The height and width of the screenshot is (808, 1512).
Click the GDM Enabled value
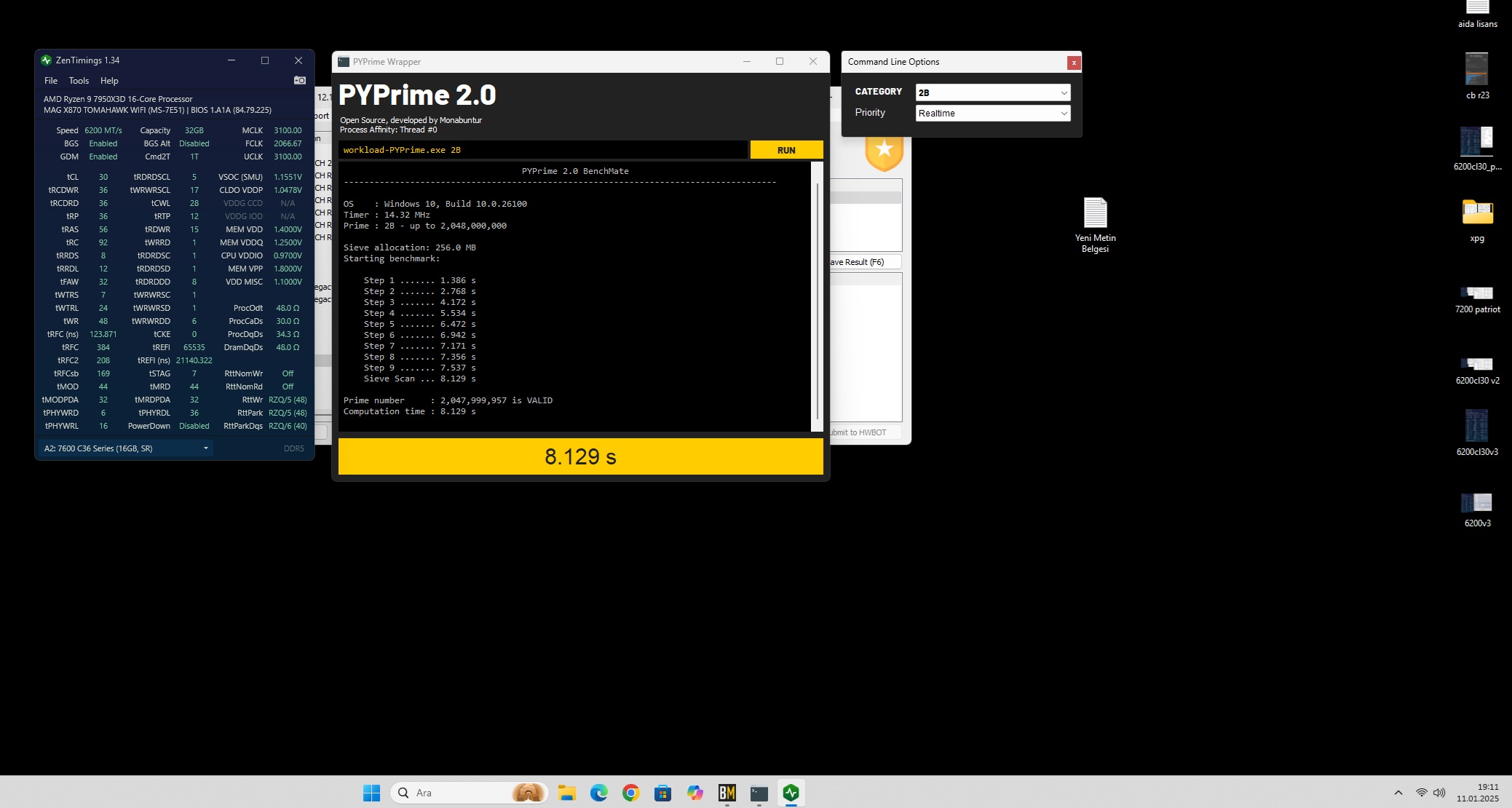point(103,157)
